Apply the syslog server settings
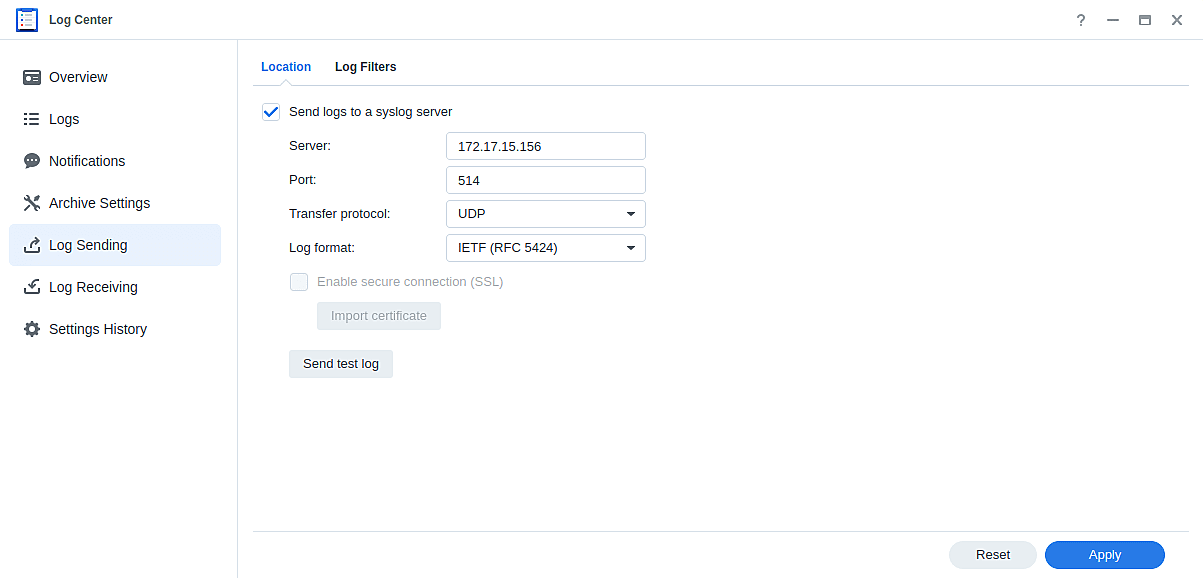 1104,554
